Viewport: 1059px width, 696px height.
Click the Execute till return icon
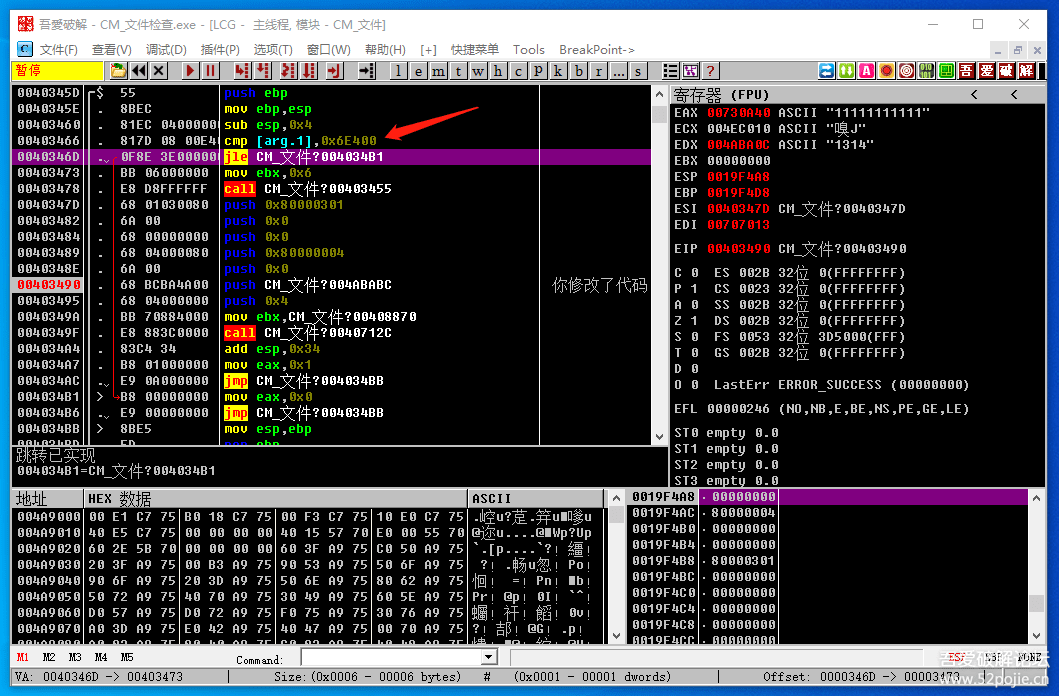pos(335,71)
